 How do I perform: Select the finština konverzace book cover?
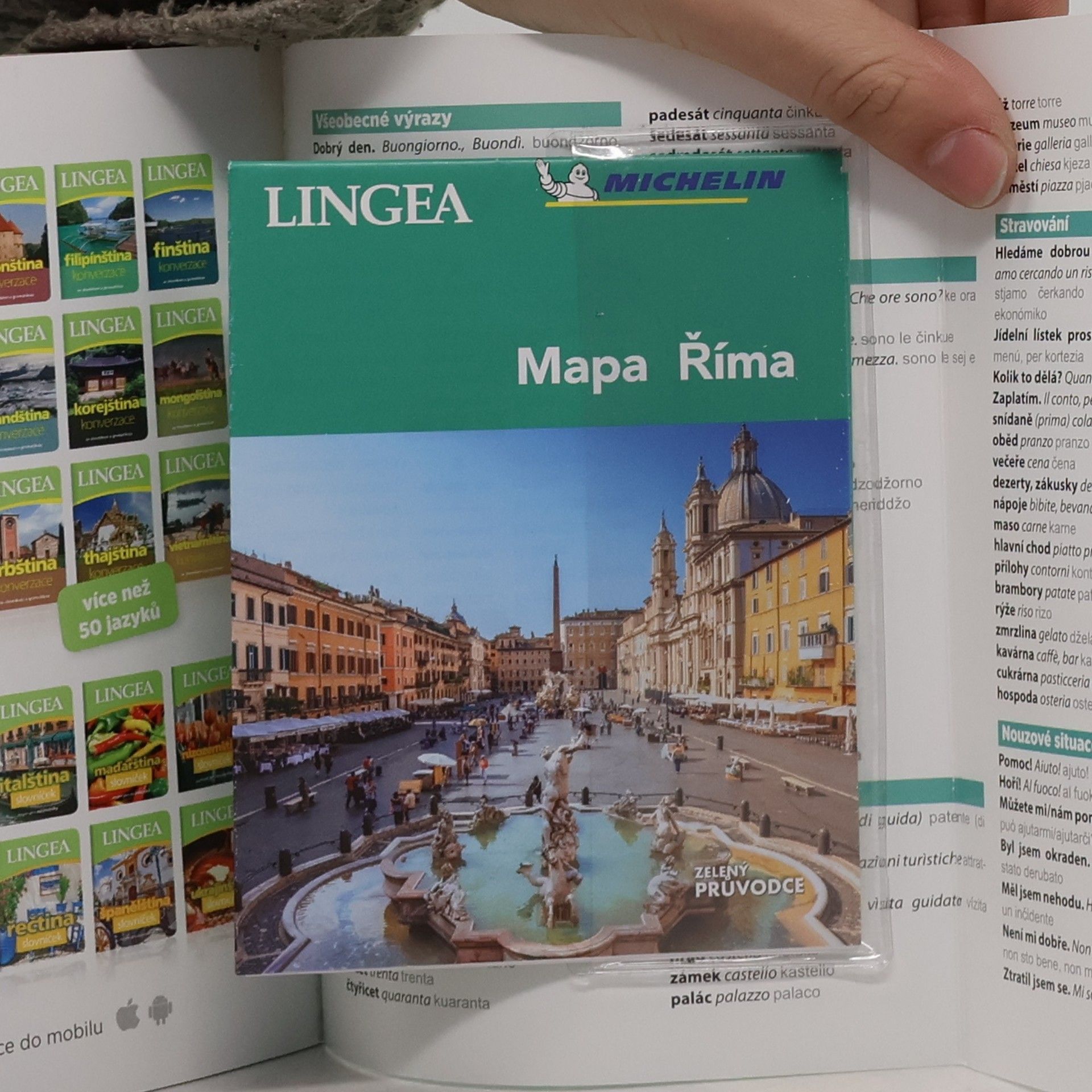point(179,223)
